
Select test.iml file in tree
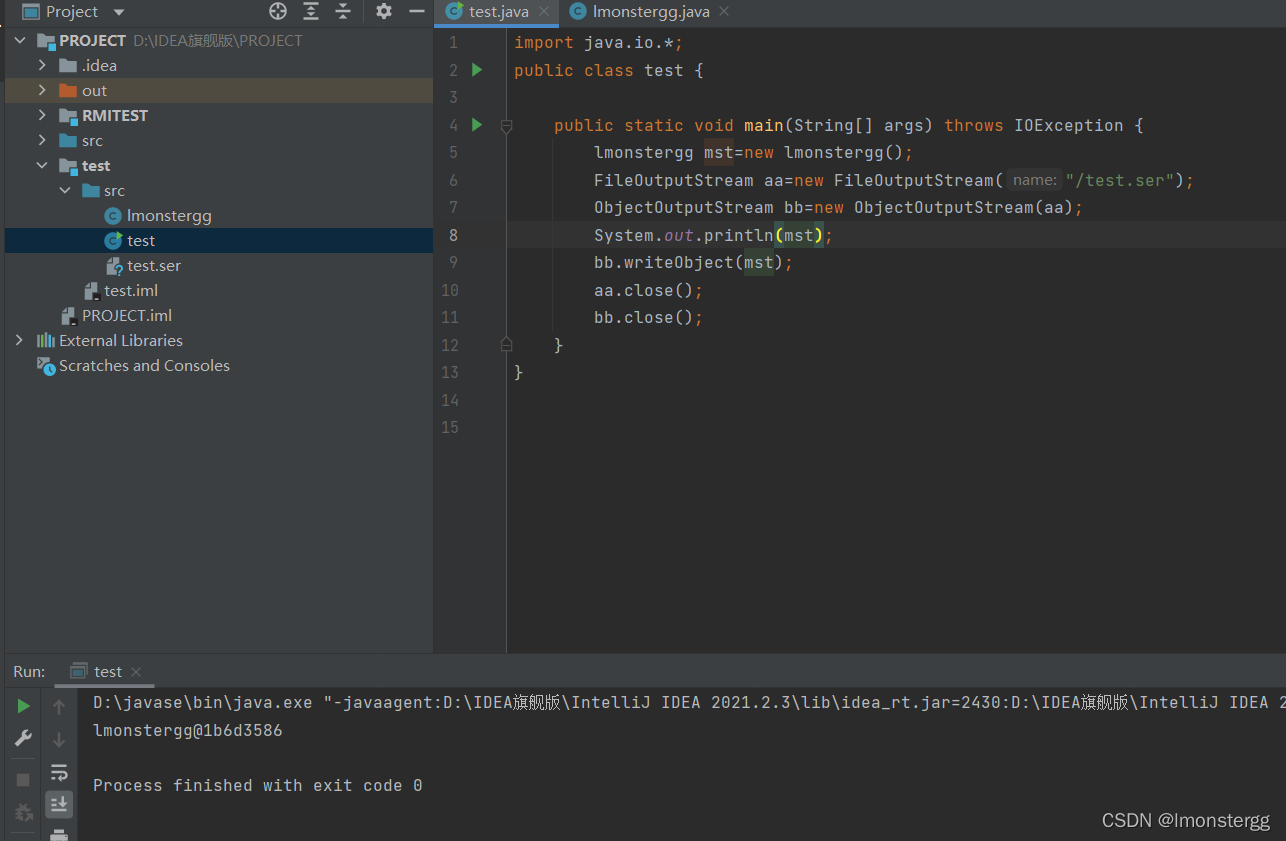click(131, 290)
